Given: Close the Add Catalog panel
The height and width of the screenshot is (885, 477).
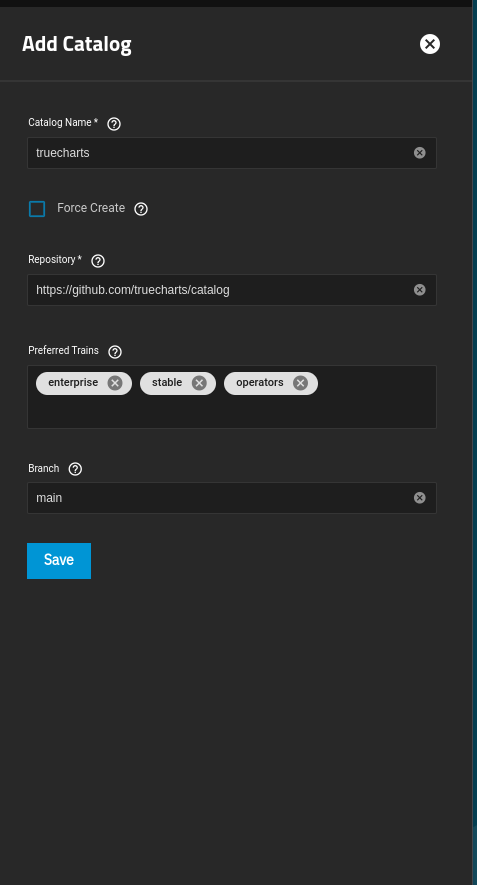Looking at the screenshot, I should pyautogui.click(x=430, y=44).
